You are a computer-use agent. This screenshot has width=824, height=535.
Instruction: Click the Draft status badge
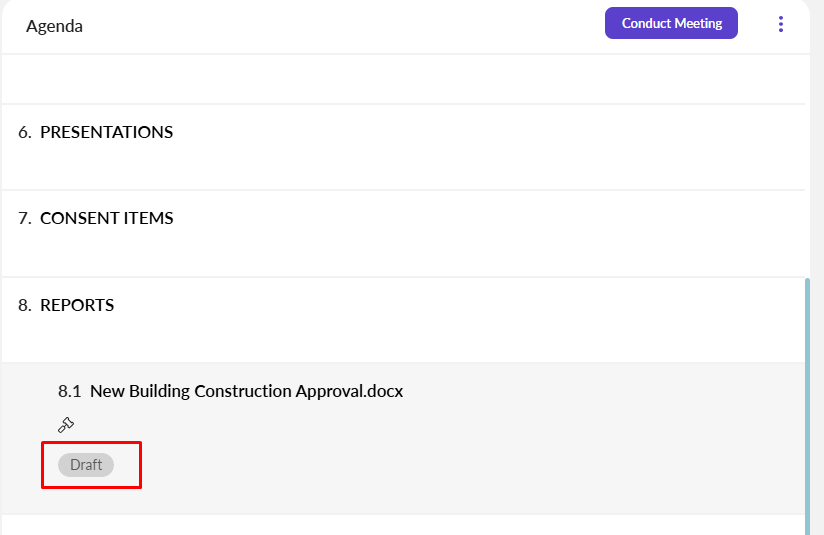tap(86, 465)
